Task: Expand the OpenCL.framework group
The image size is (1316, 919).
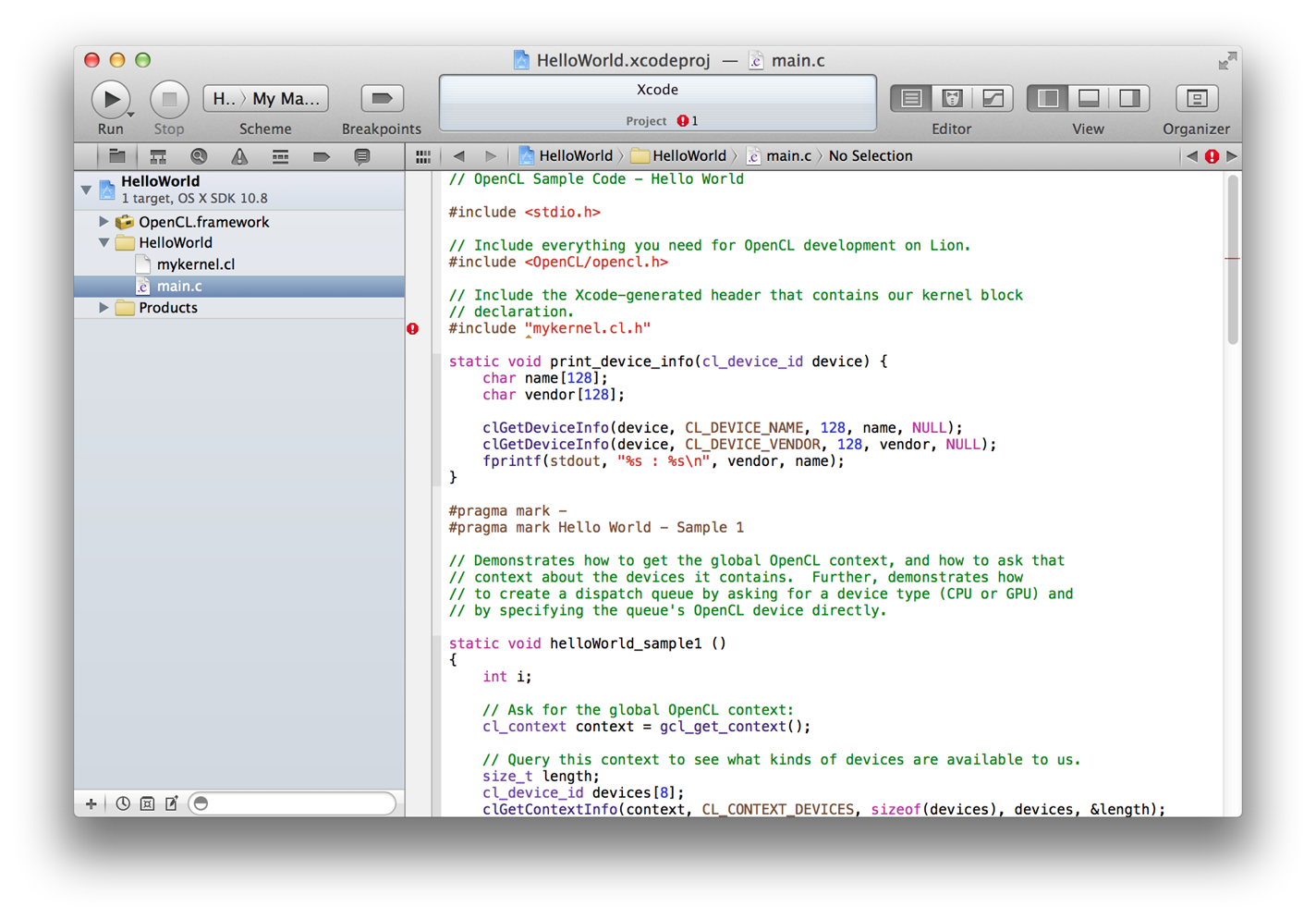Action: 104,222
